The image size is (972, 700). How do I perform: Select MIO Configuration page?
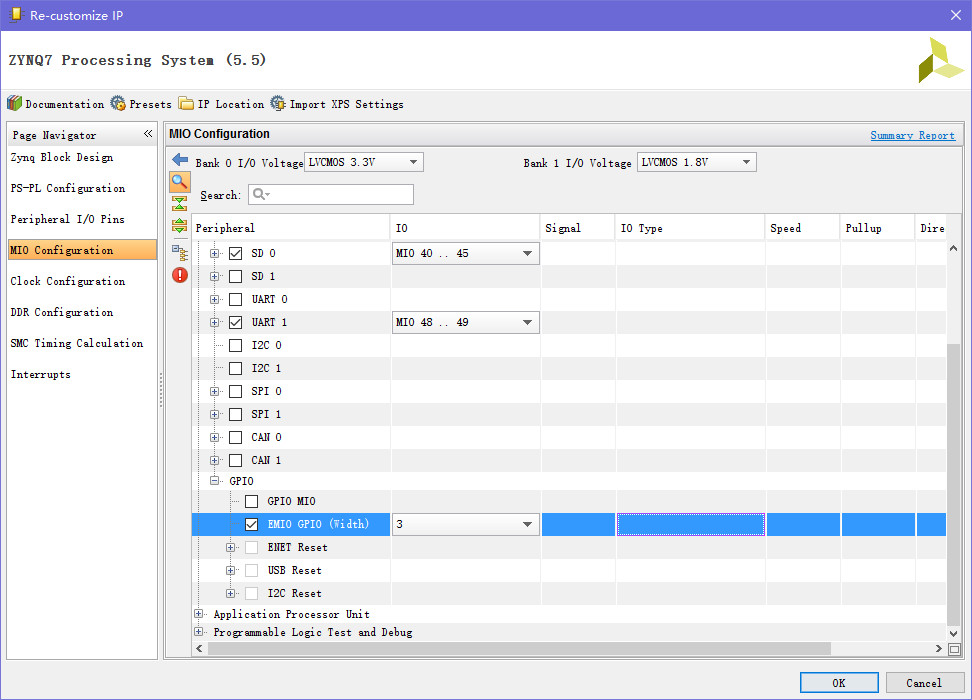pos(82,250)
